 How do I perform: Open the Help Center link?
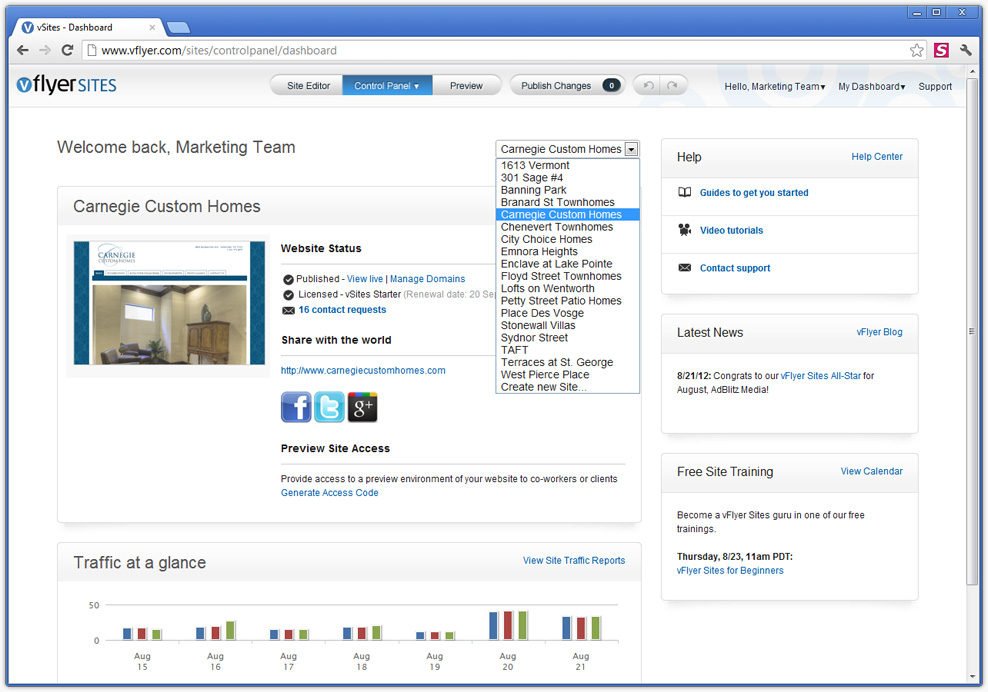click(877, 156)
